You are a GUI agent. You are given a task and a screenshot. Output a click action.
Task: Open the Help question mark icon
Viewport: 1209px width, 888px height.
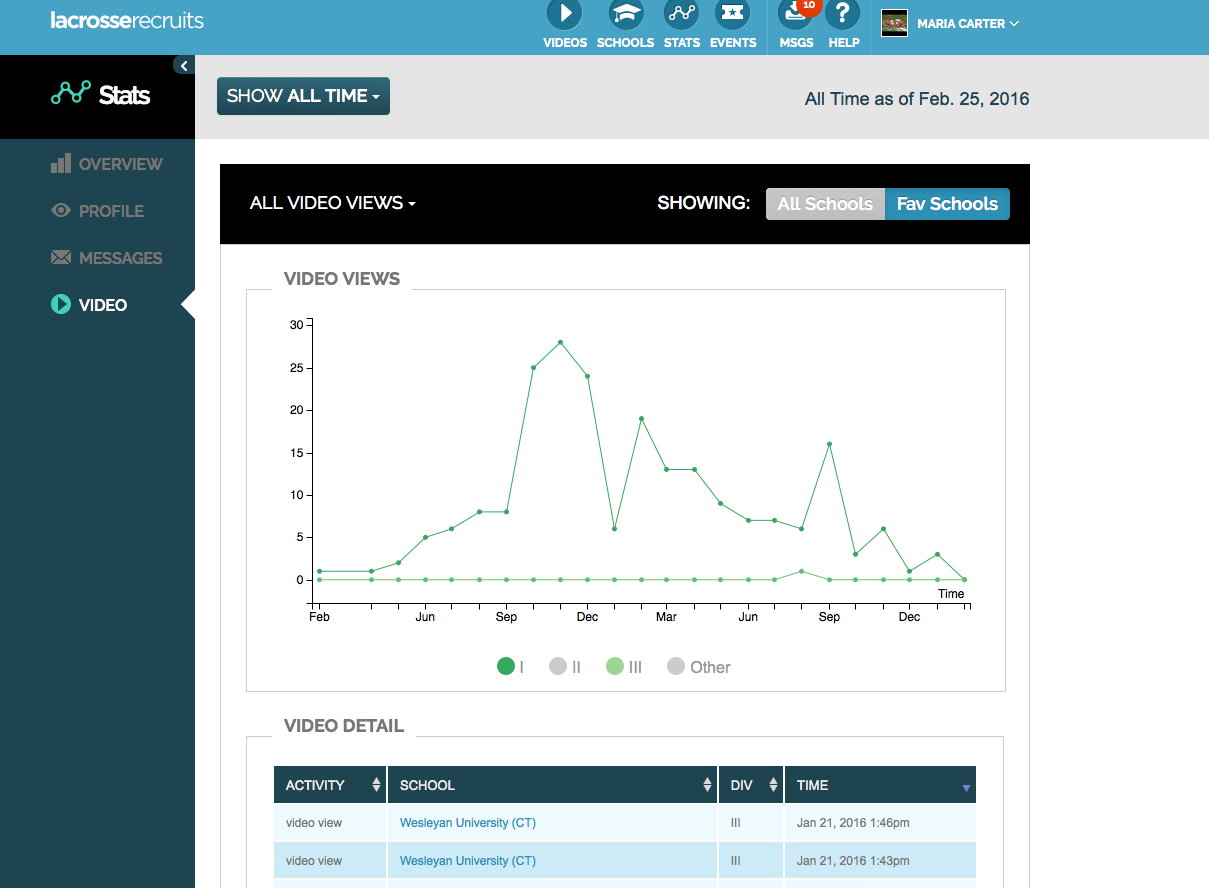pos(844,14)
